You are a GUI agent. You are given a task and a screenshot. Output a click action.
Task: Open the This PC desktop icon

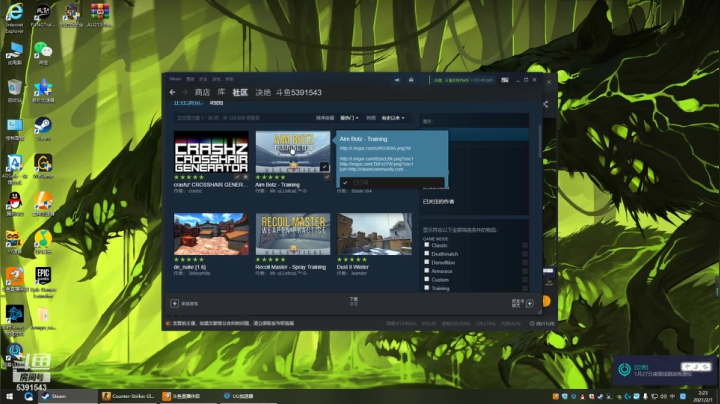click(15, 53)
